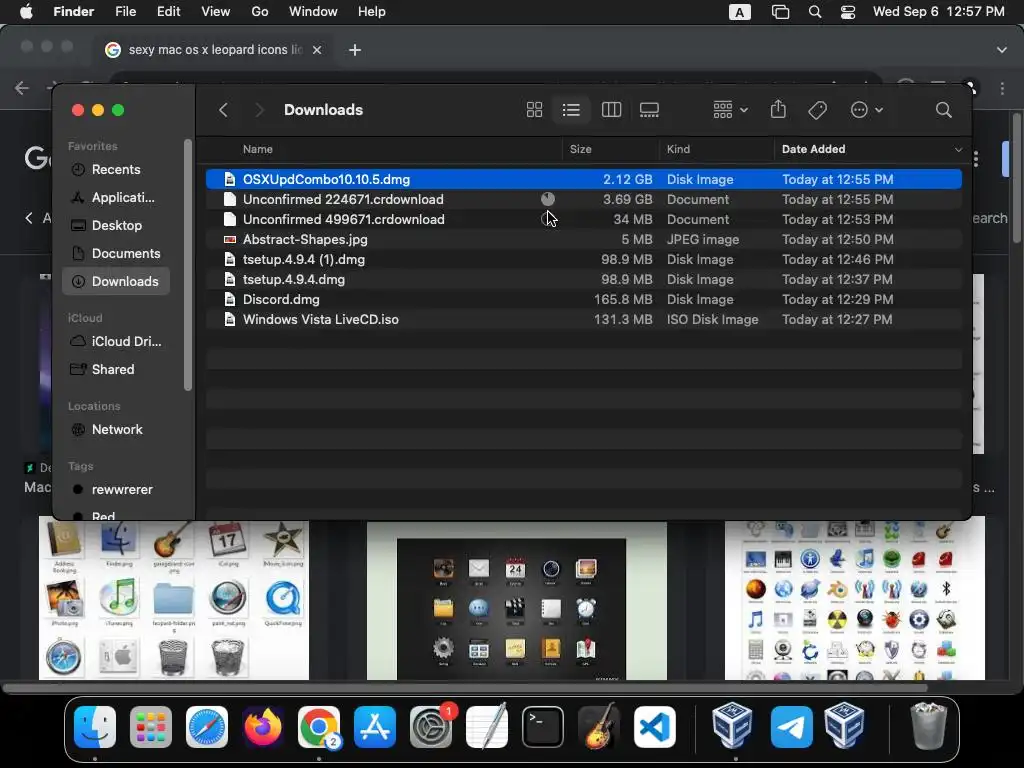The height and width of the screenshot is (768, 1024).
Task: Select Discord.dmg file
Action: (x=583, y=299)
